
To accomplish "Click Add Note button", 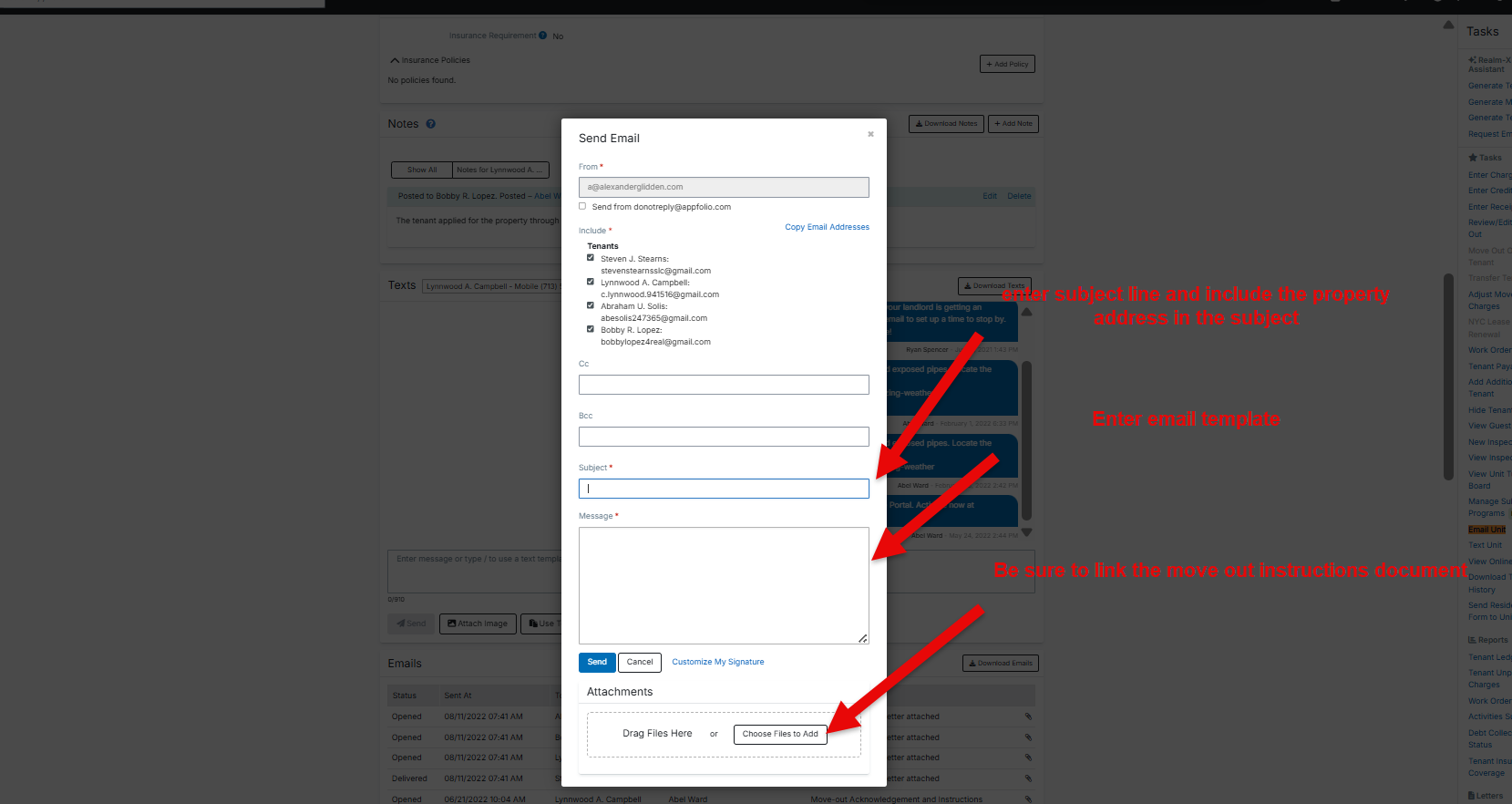I will click(1013, 124).
